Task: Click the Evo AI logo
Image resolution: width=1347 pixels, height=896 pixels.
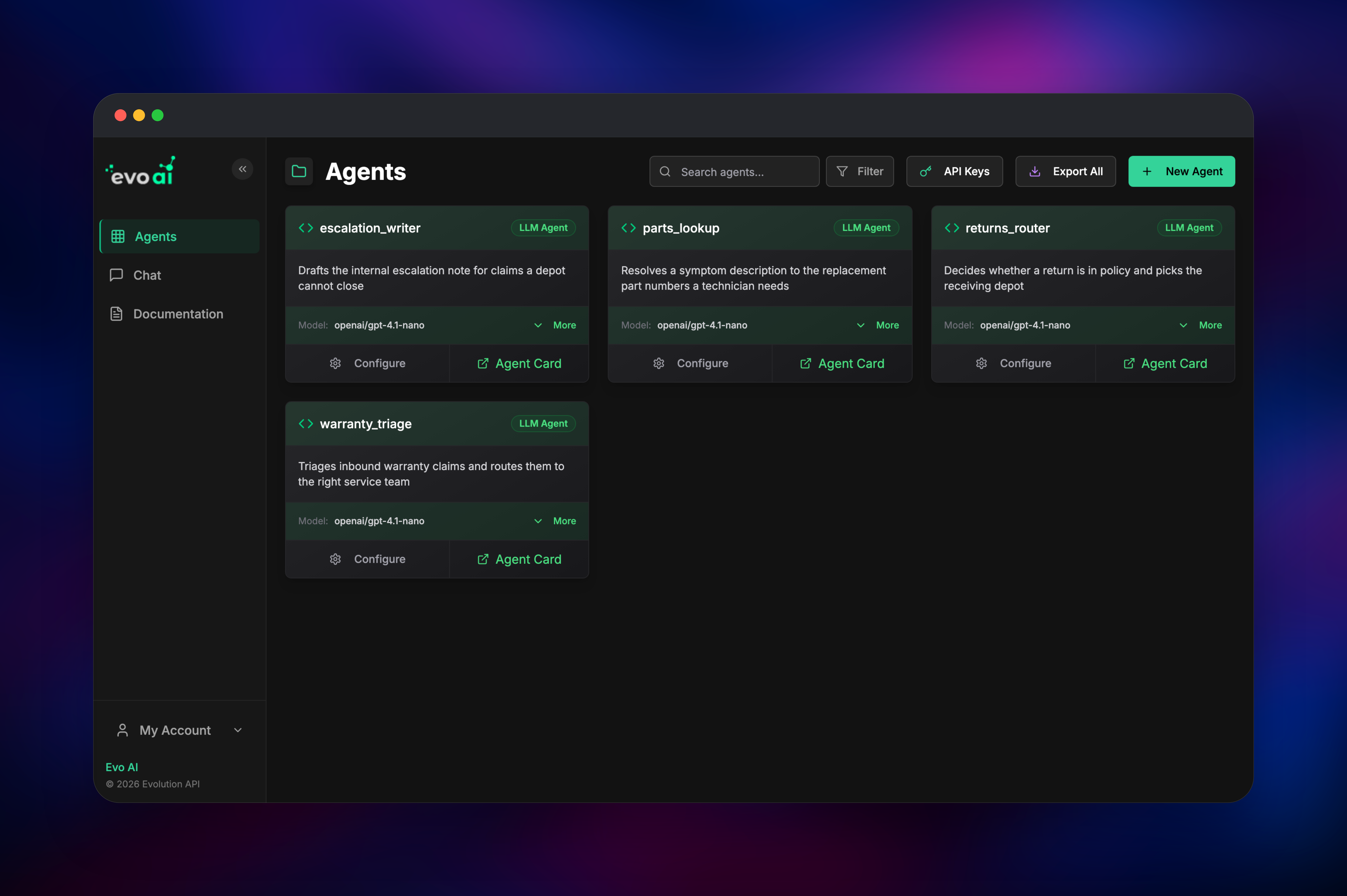Action: click(140, 171)
